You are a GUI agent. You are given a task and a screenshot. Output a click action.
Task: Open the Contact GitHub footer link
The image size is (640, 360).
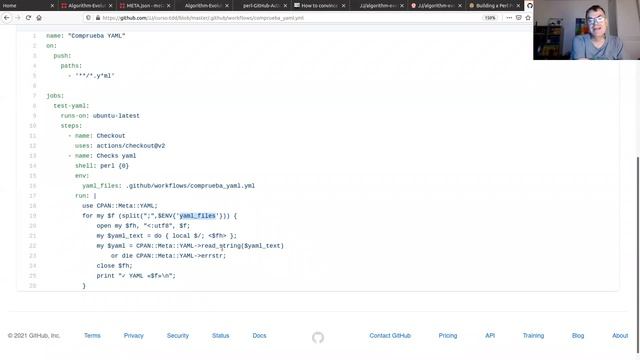point(390,336)
